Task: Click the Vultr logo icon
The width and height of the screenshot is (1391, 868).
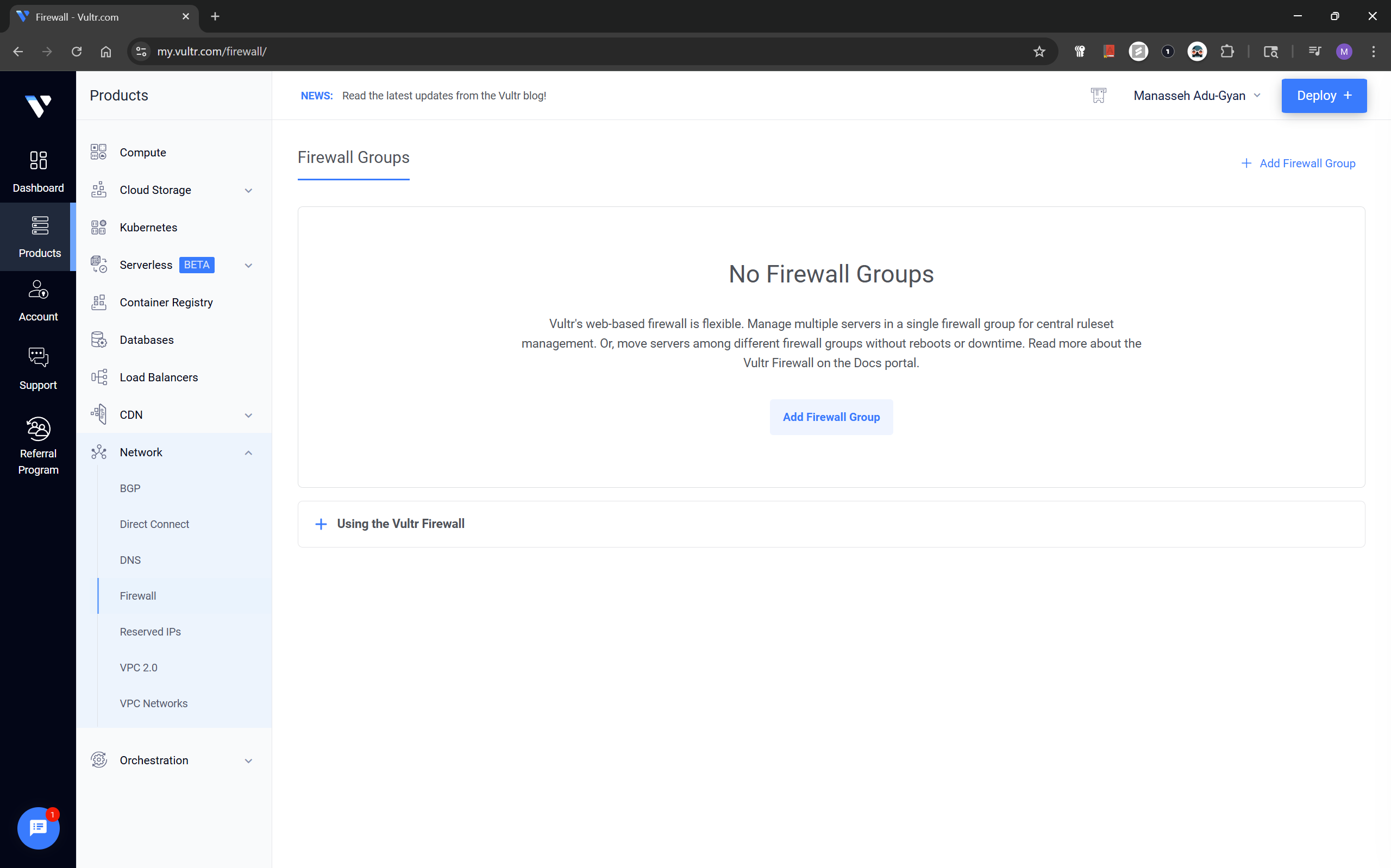Action: pos(38,106)
